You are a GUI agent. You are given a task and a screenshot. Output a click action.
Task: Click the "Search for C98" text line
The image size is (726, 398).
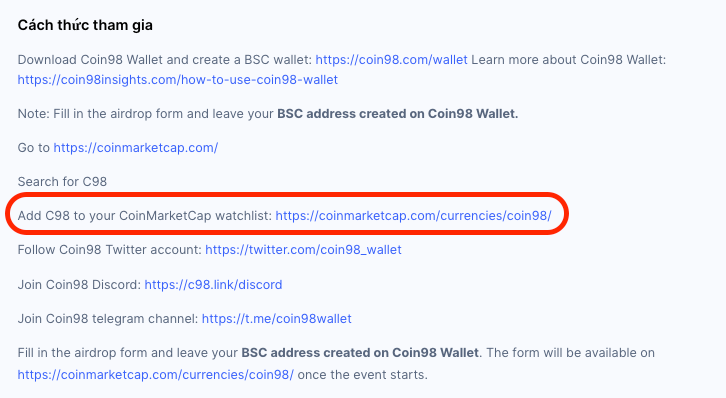[x=62, y=181]
